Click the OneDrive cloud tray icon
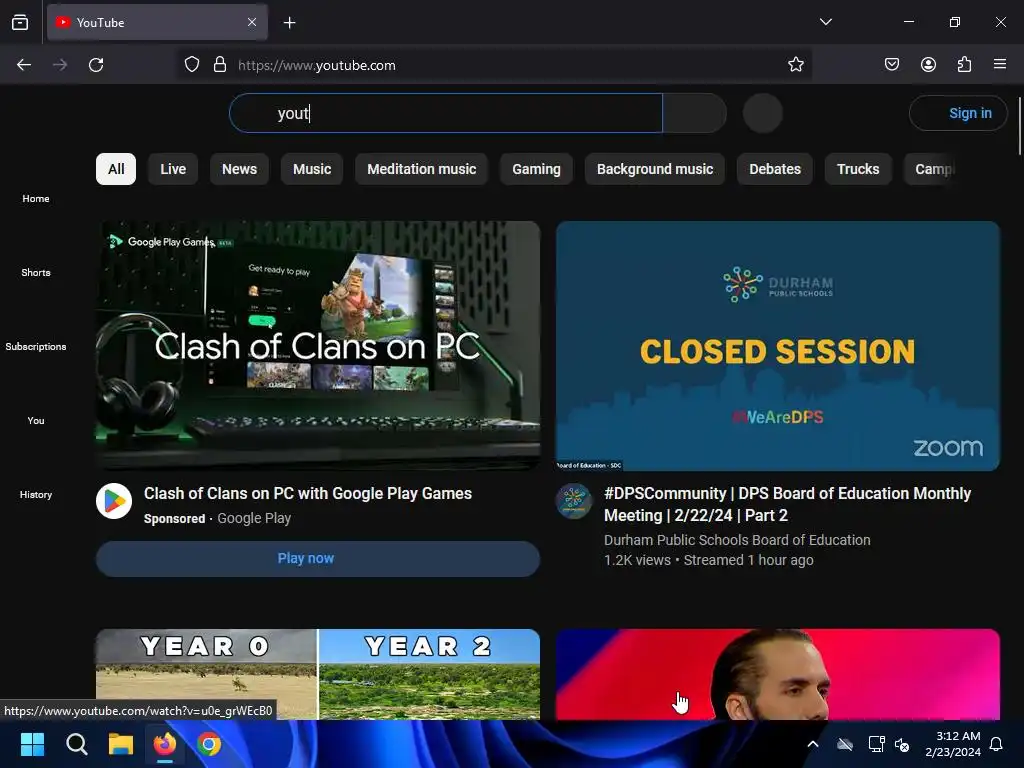1024x768 pixels. tap(845, 744)
